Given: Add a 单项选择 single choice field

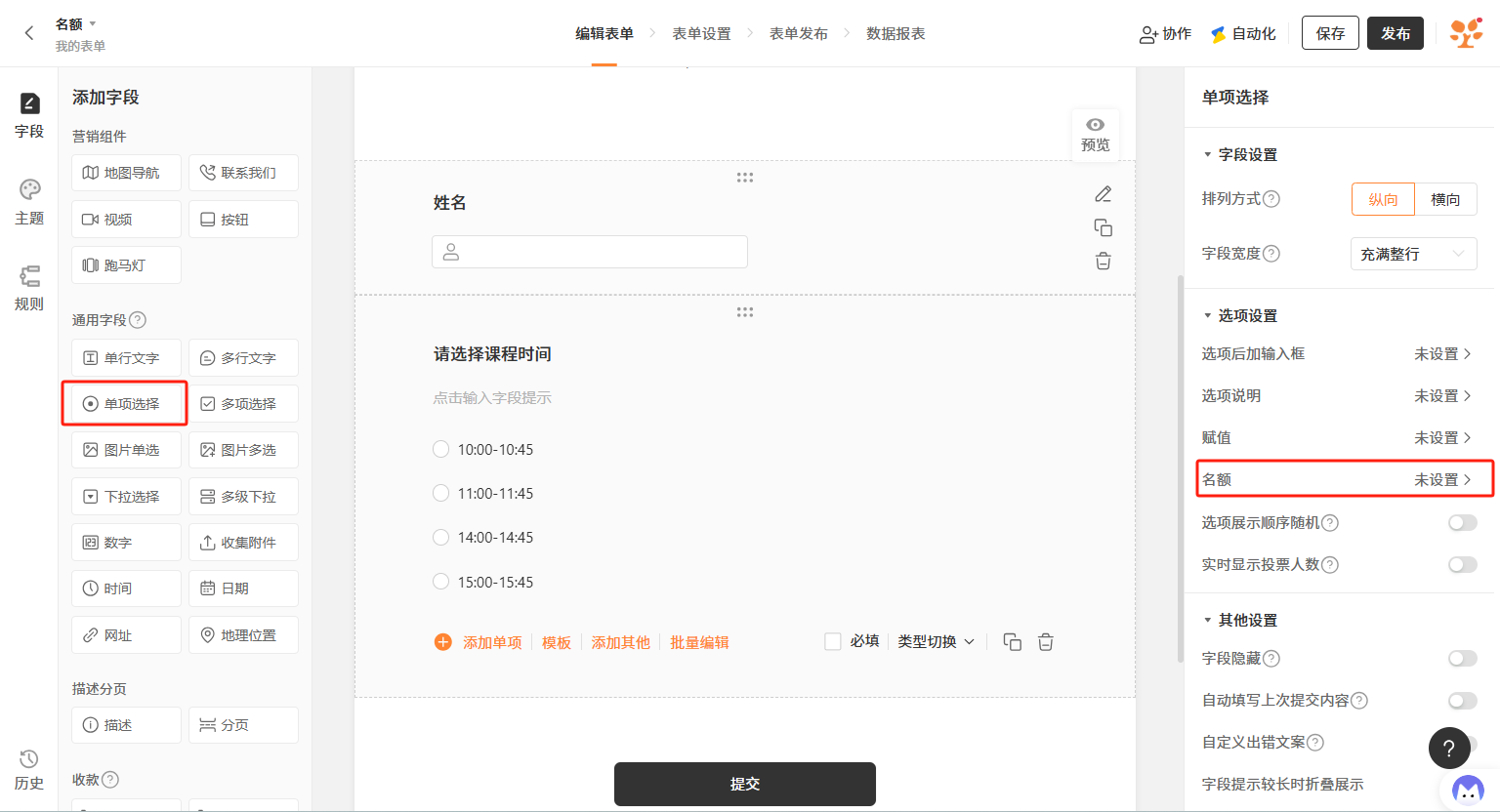Looking at the screenshot, I should (x=126, y=404).
